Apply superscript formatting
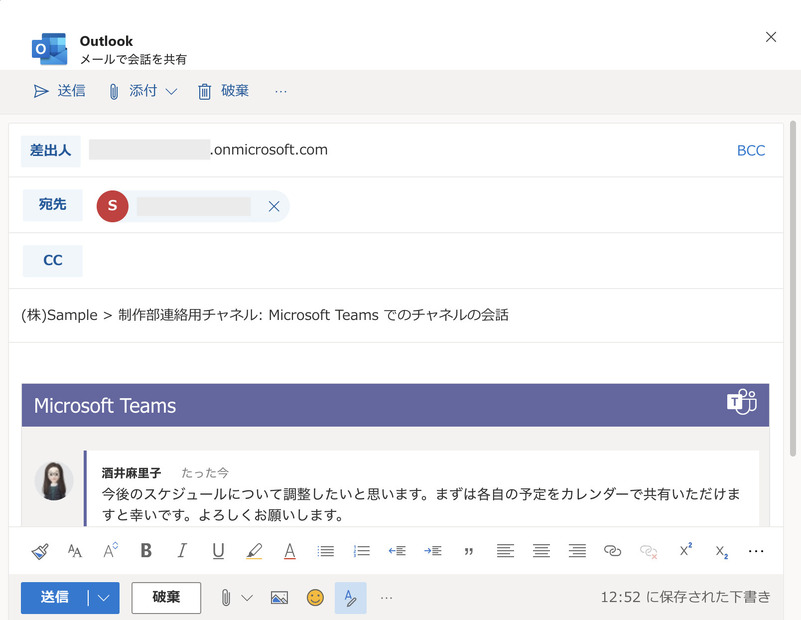The width and height of the screenshot is (801, 620). [686, 550]
